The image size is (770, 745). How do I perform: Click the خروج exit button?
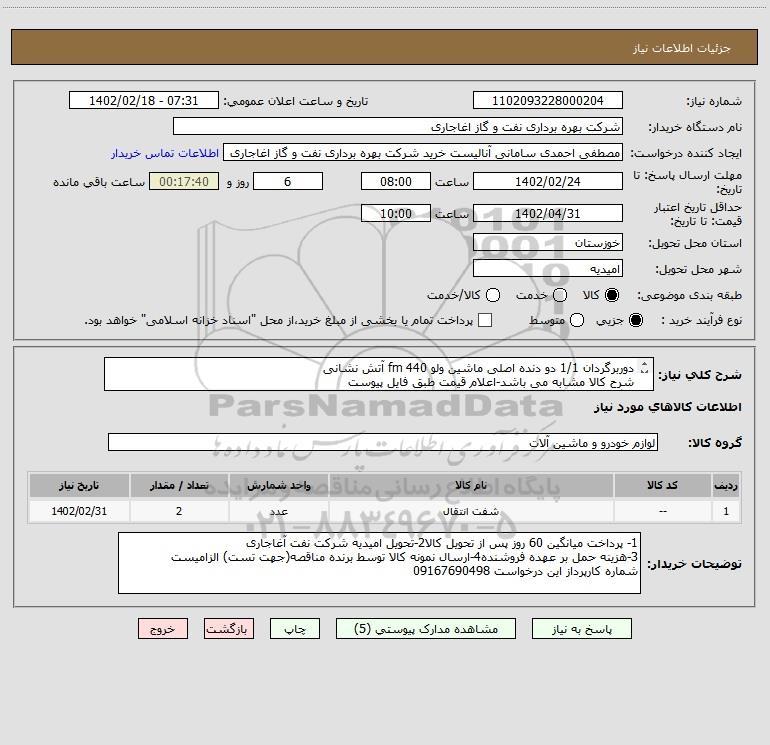[x=163, y=629]
